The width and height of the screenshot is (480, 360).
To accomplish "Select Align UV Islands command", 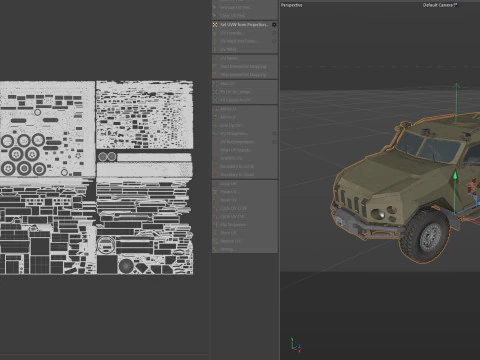I will pyautogui.click(x=245, y=150).
